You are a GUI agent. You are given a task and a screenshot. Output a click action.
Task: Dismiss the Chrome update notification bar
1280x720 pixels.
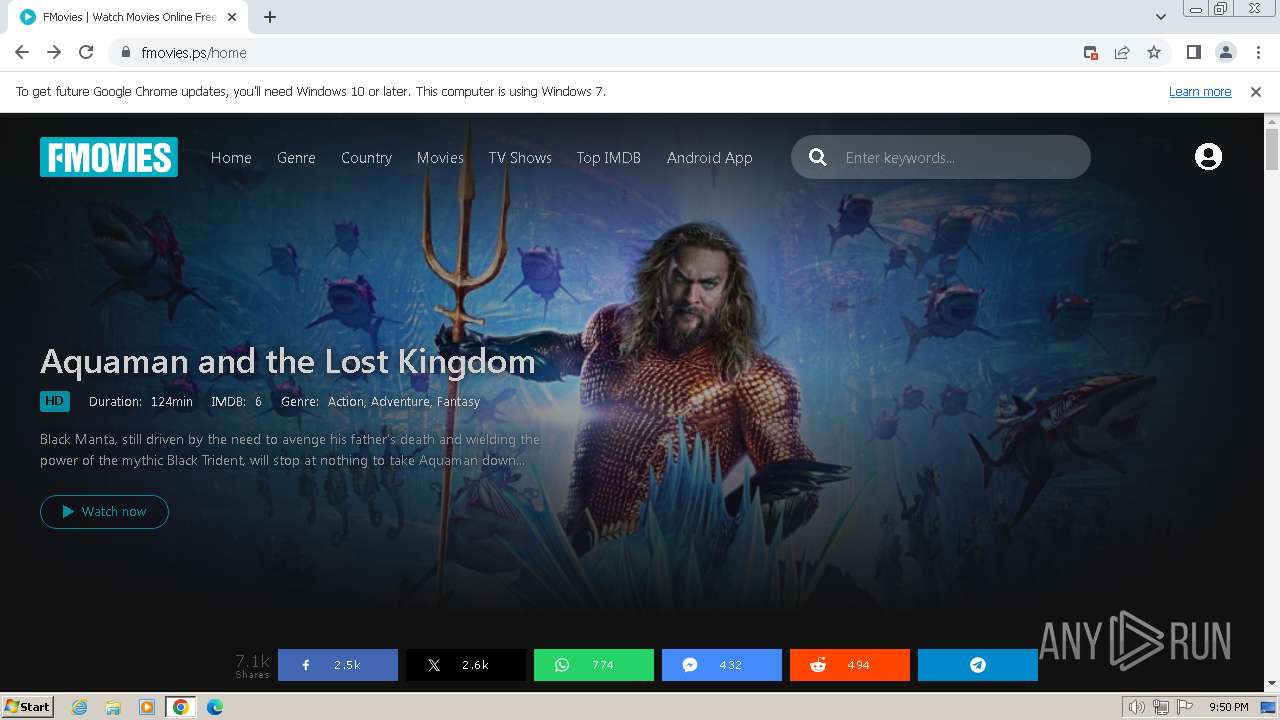coord(1256,92)
